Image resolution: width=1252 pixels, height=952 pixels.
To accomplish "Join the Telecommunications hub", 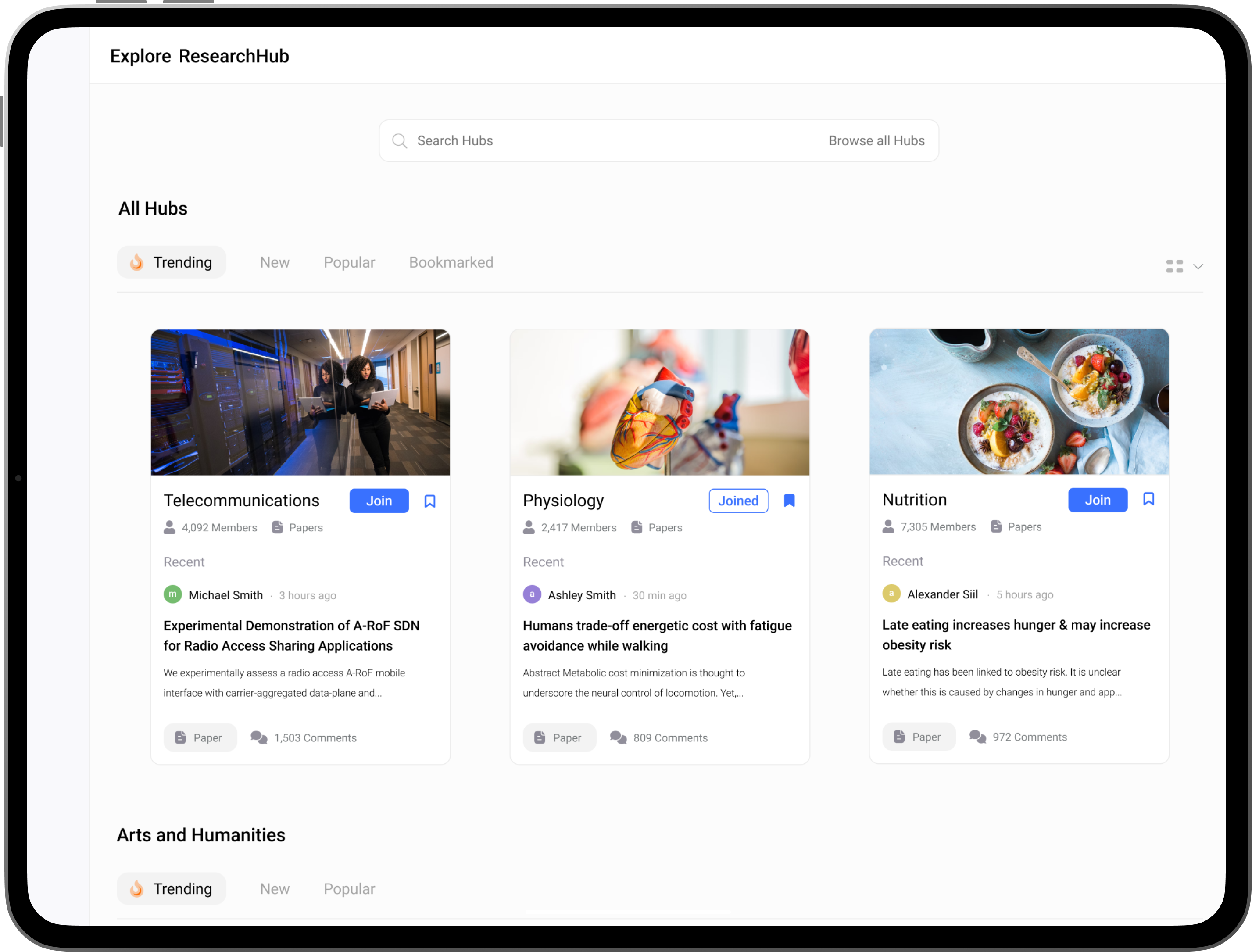I will pos(379,501).
